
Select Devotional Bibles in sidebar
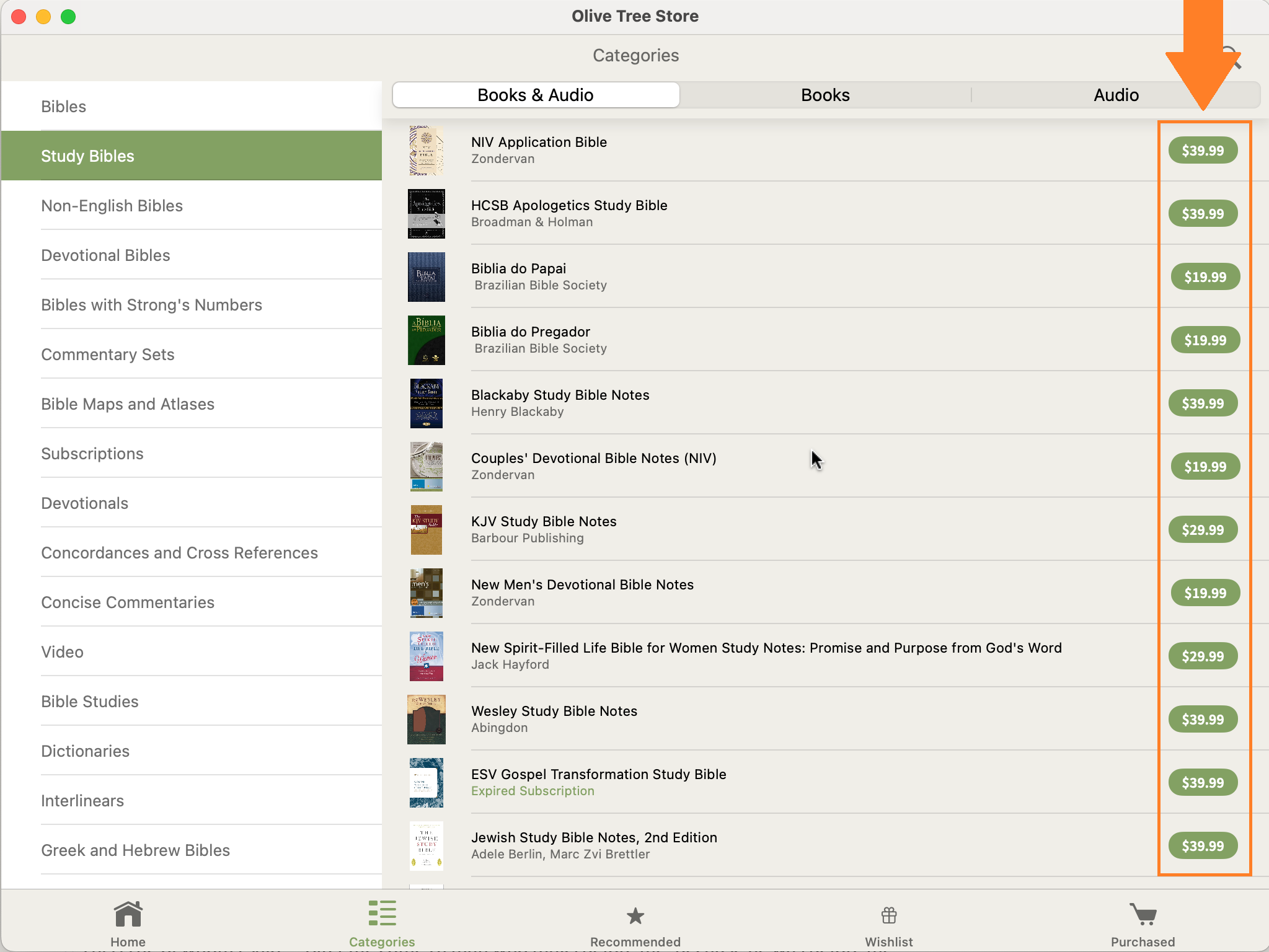point(105,255)
